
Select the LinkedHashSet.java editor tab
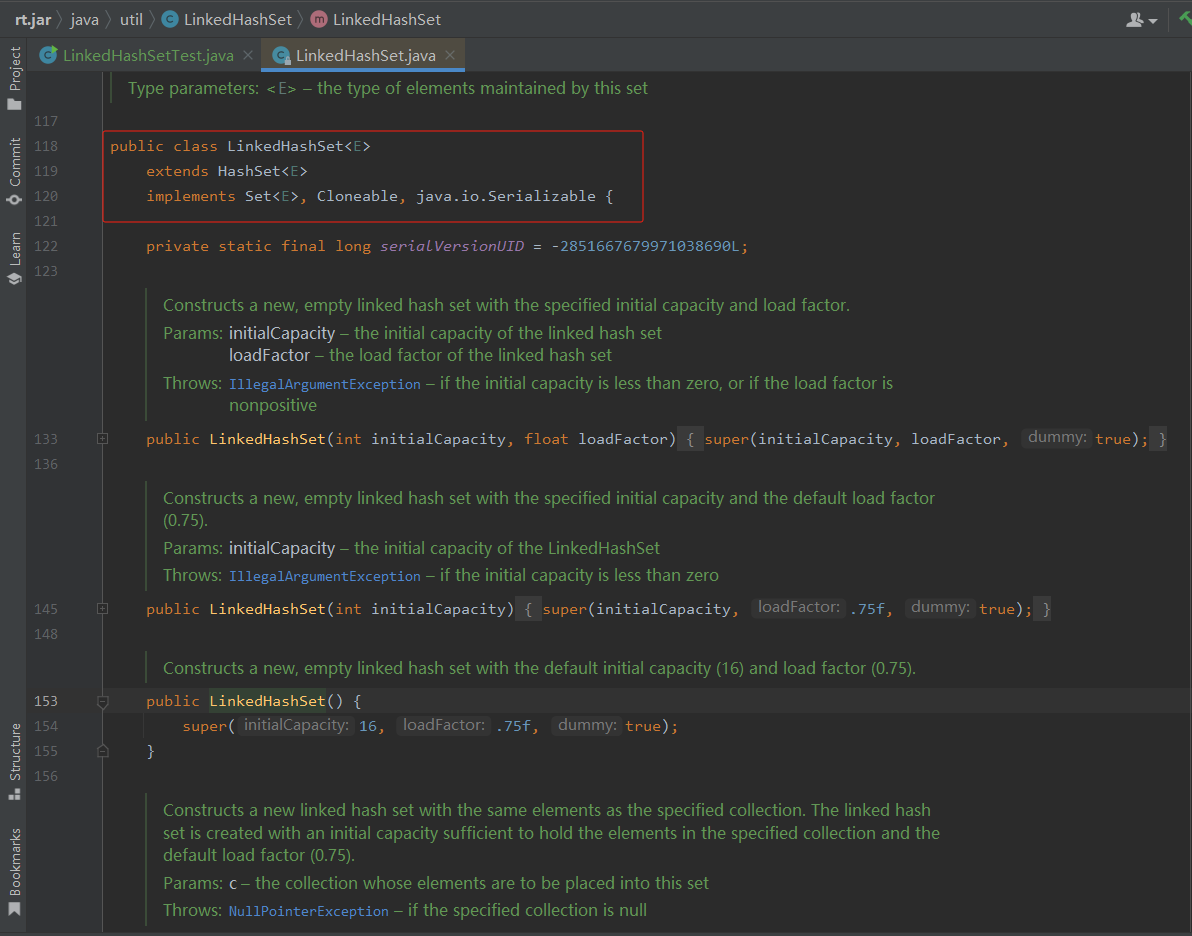[365, 55]
